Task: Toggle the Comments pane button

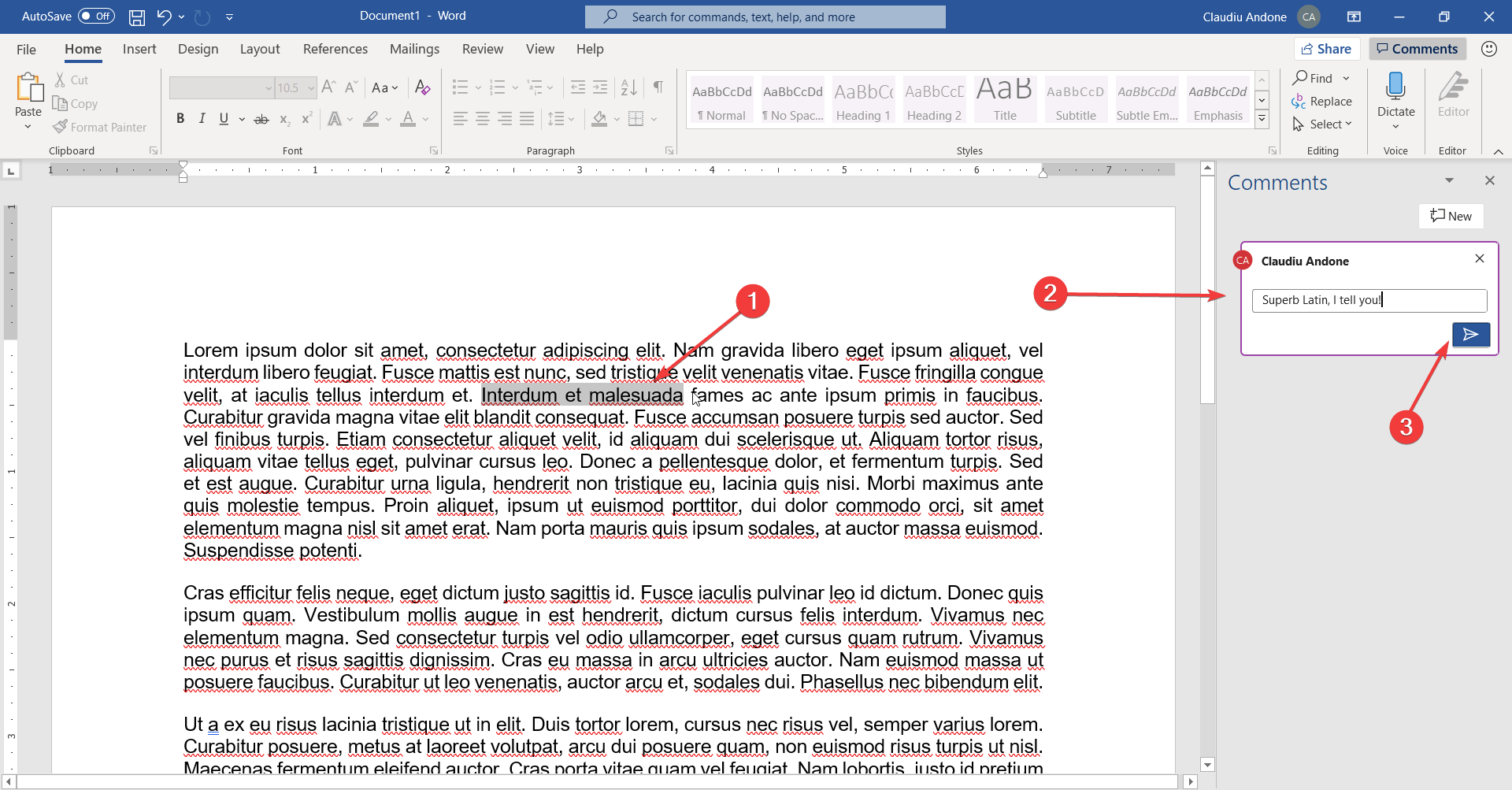Action: click(1417, 49)
